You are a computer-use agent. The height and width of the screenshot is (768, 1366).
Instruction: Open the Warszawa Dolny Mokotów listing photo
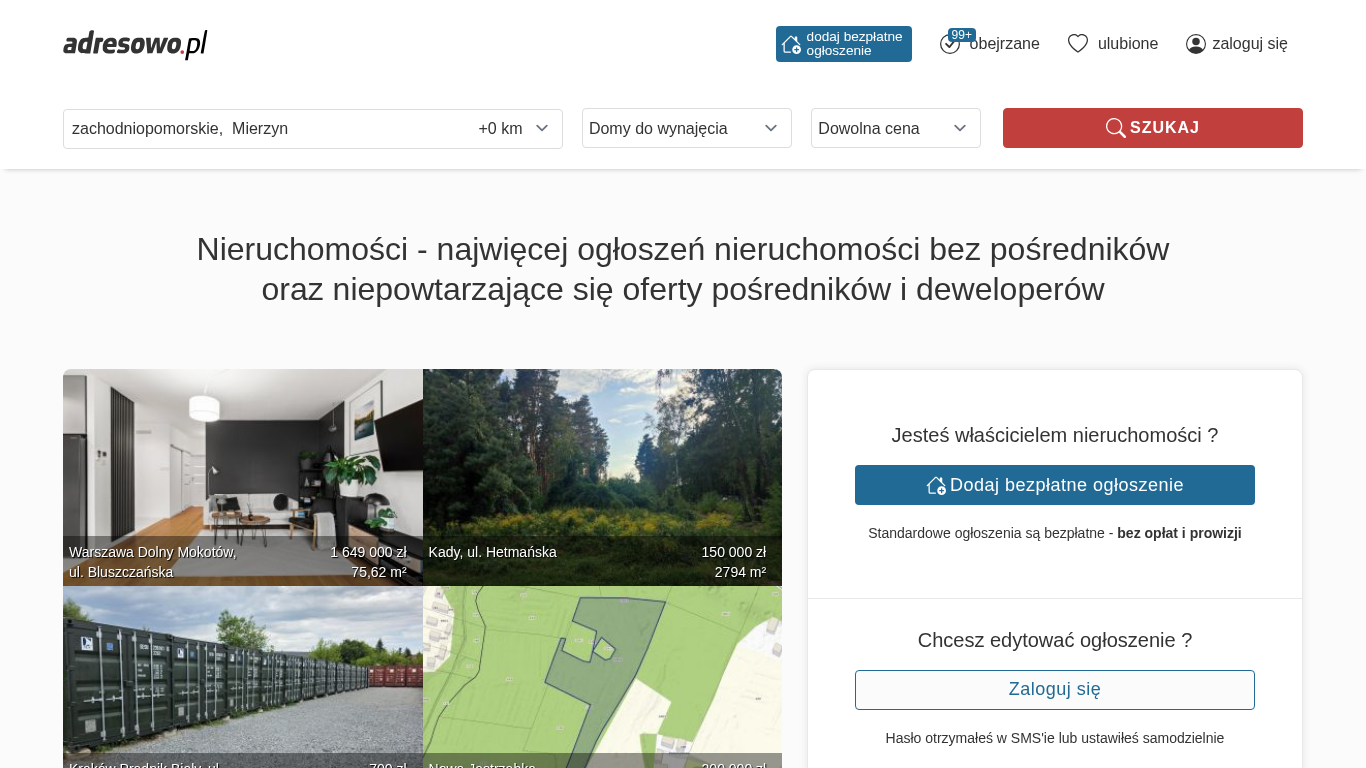242,460
